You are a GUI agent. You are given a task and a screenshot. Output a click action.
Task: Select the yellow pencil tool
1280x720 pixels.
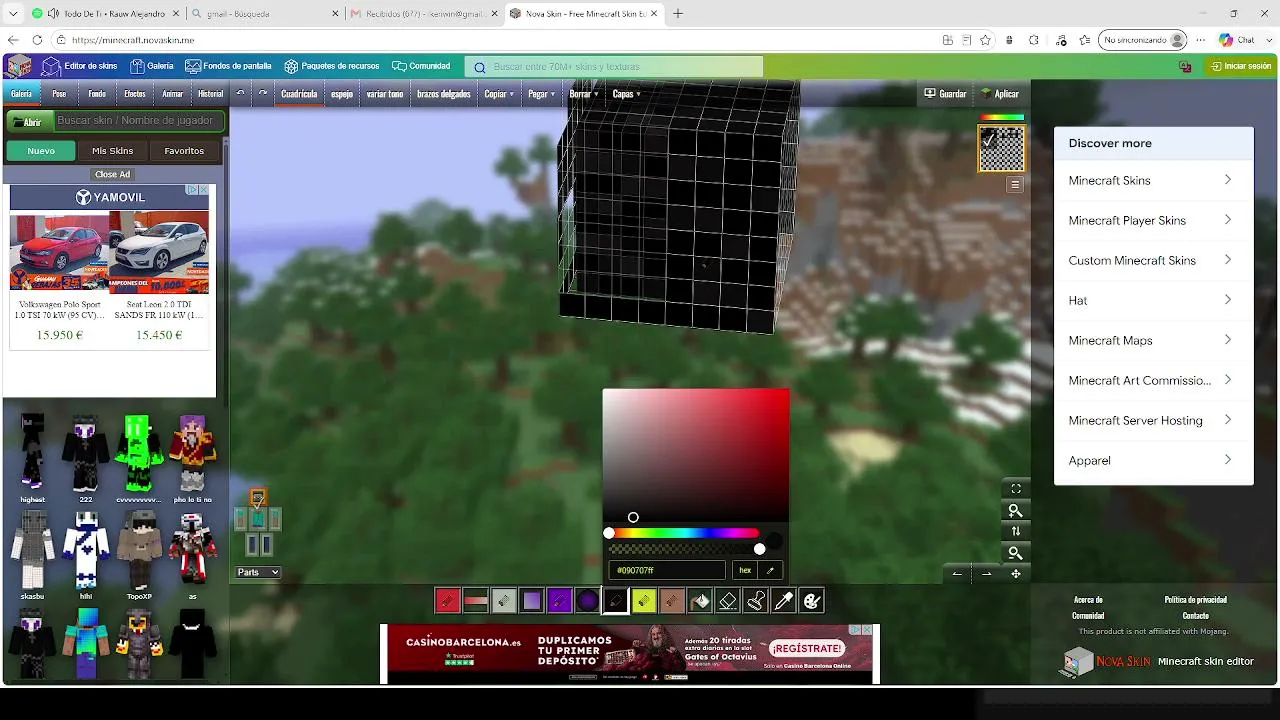(x=644, y=601)
